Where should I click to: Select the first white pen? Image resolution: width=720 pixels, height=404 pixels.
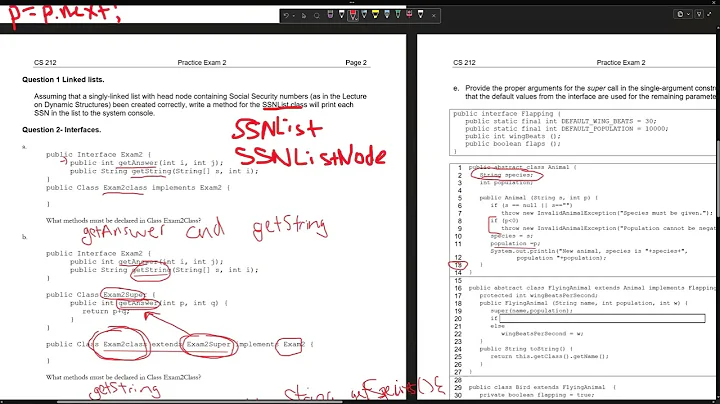pos(342,15)
